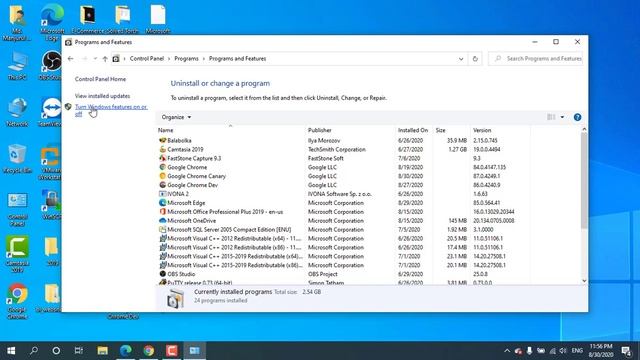
Task: Open This PC desktop icon
Action: pos(17,66)
